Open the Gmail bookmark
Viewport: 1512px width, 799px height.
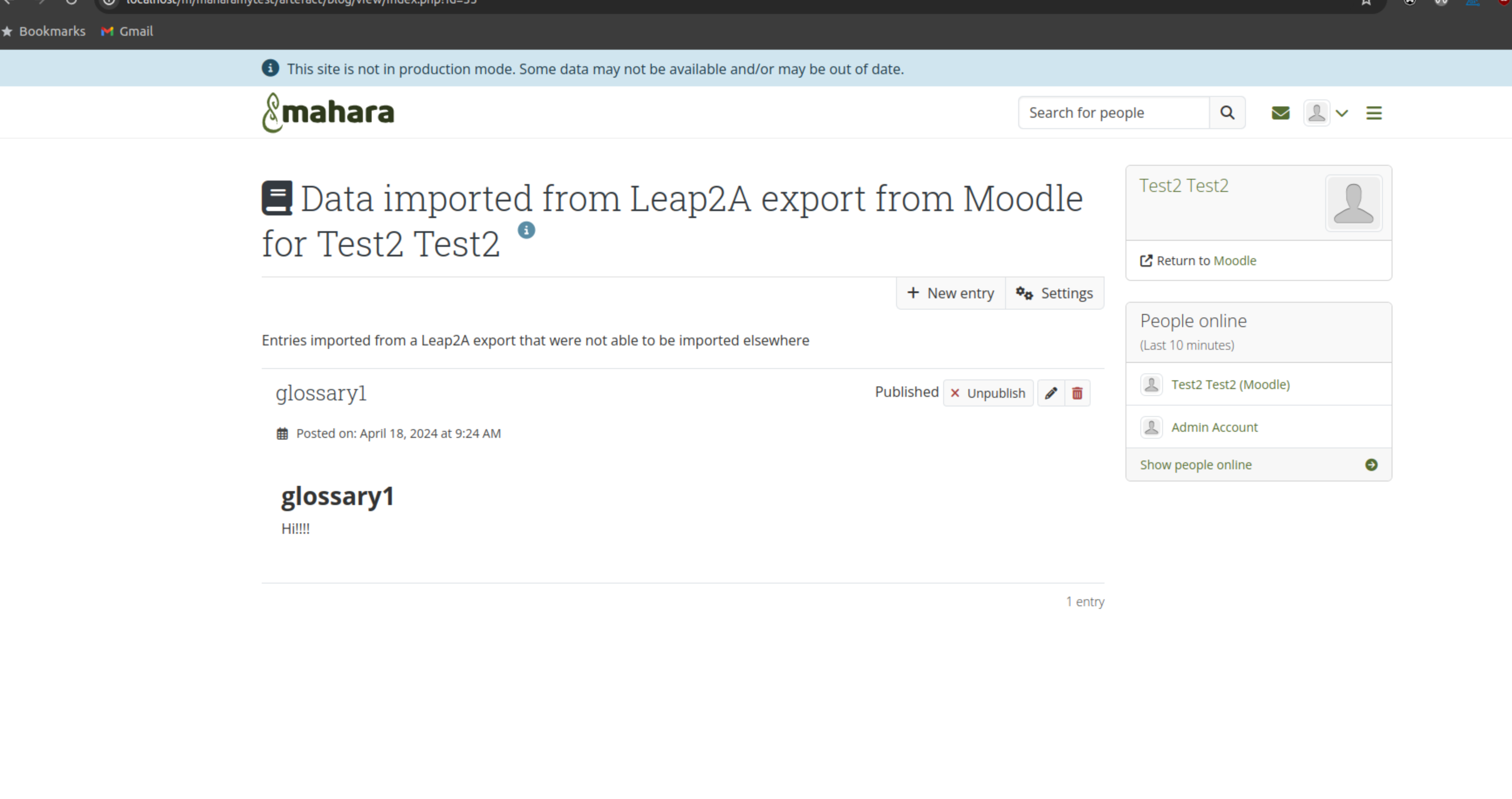[127, 31]
